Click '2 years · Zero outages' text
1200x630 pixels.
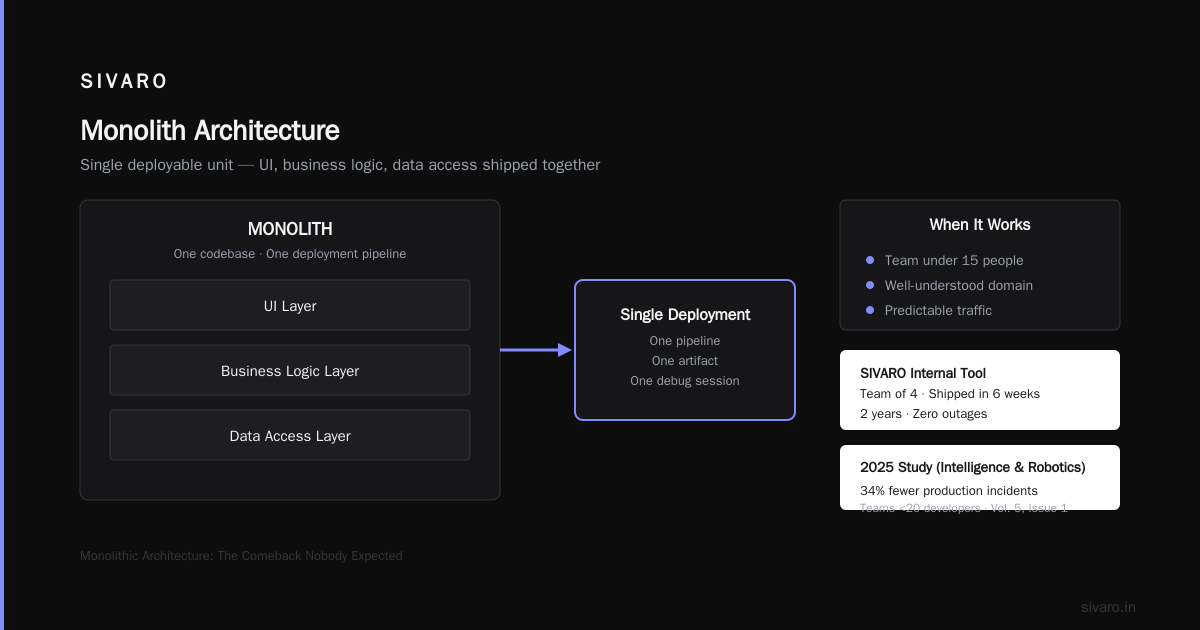923,414
